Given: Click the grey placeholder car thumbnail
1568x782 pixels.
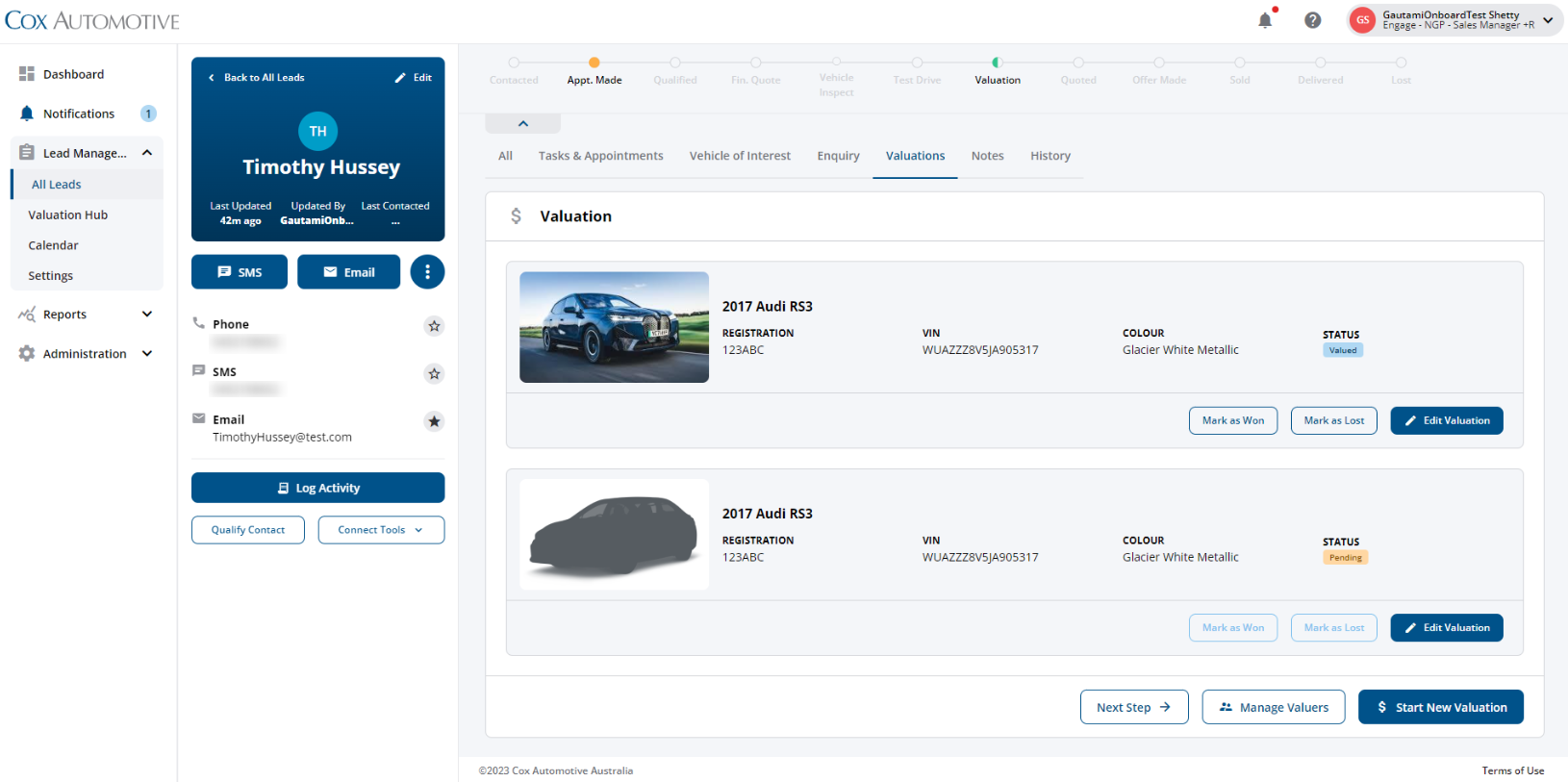Looking at the screenshot, I should (x=614, y=535).
